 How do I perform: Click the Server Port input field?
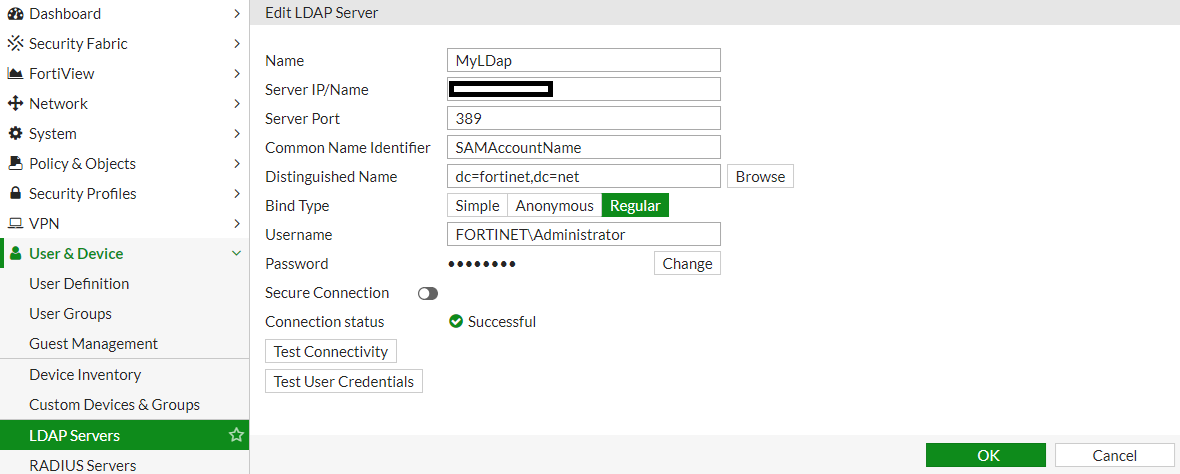click(584, 118)
